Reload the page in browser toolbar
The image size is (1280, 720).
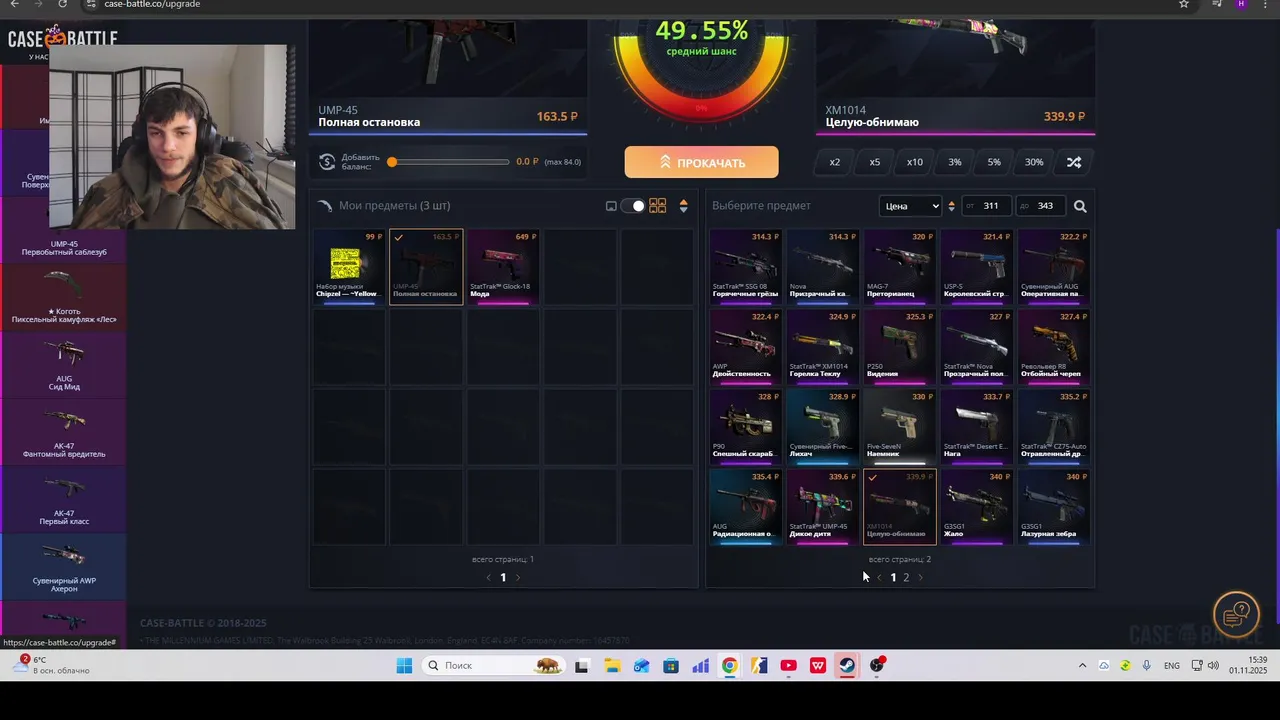click(x=62, y=4)
